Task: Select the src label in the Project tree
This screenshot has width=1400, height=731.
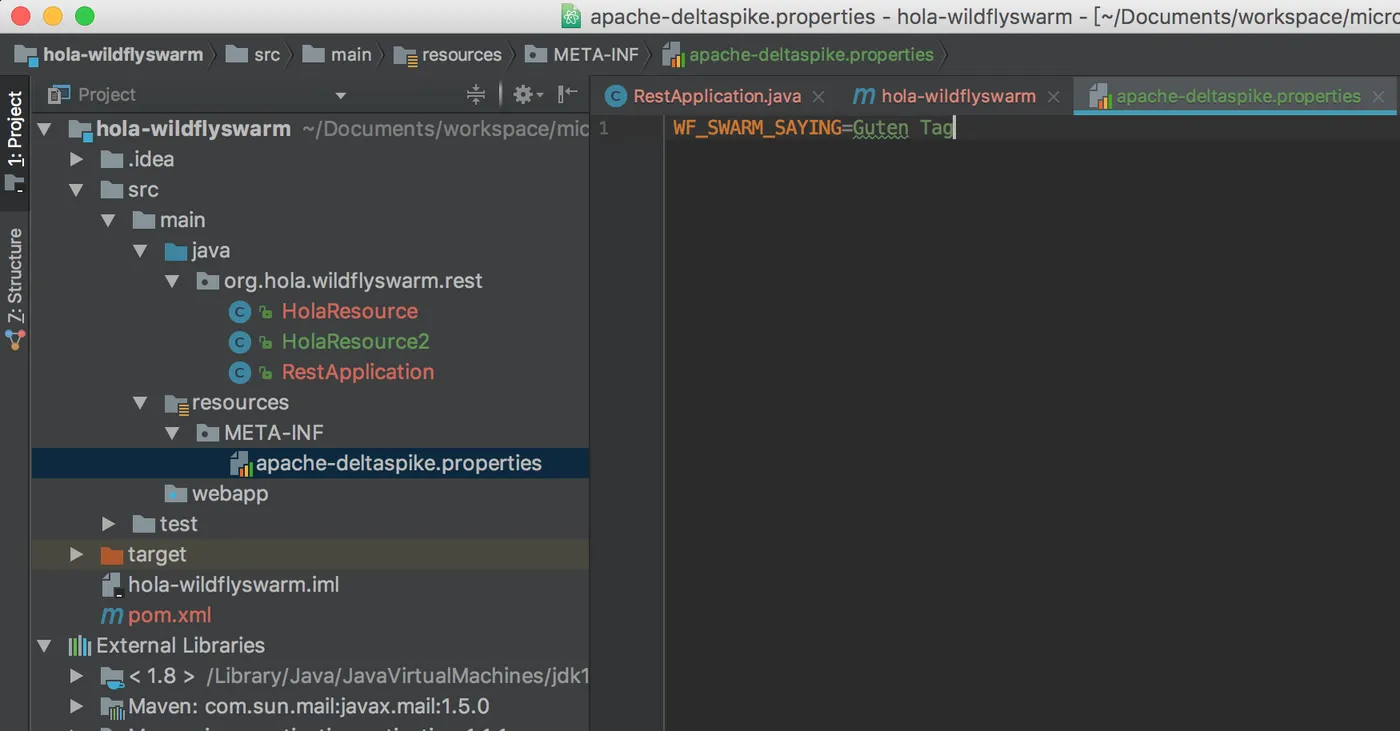Action: (143, 190)
